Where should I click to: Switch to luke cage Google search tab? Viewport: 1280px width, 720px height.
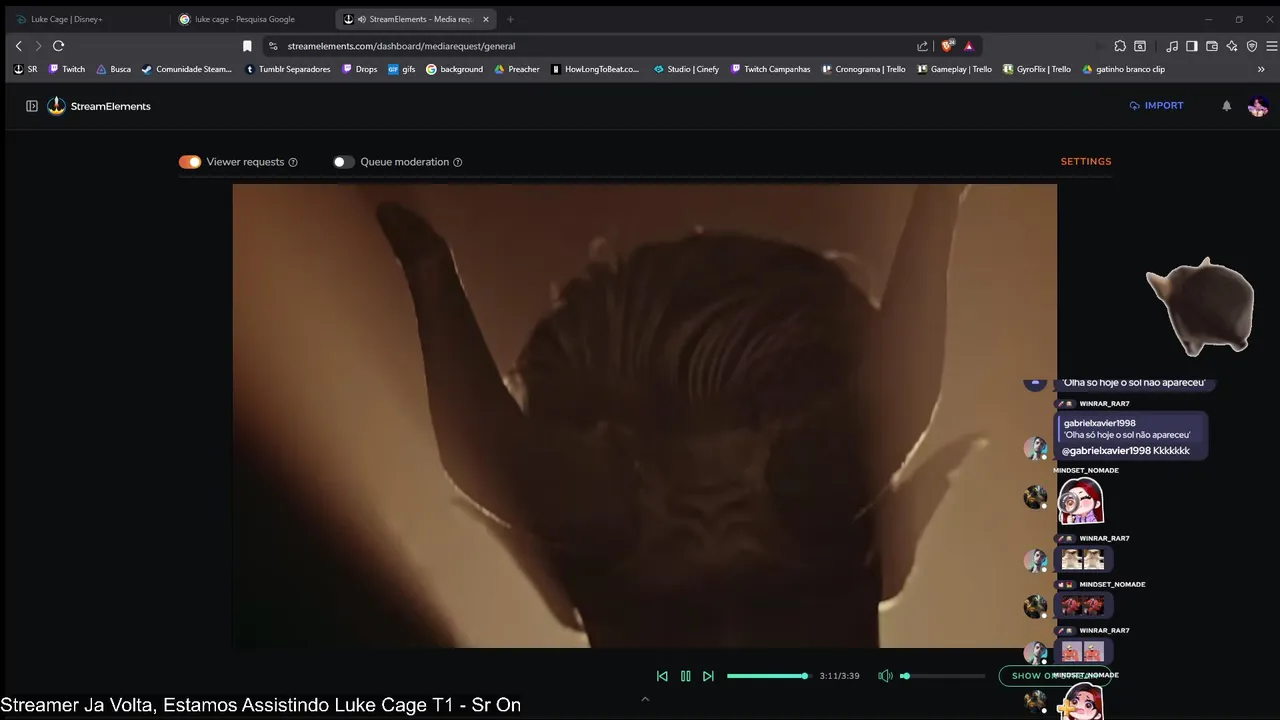[250, 19]
